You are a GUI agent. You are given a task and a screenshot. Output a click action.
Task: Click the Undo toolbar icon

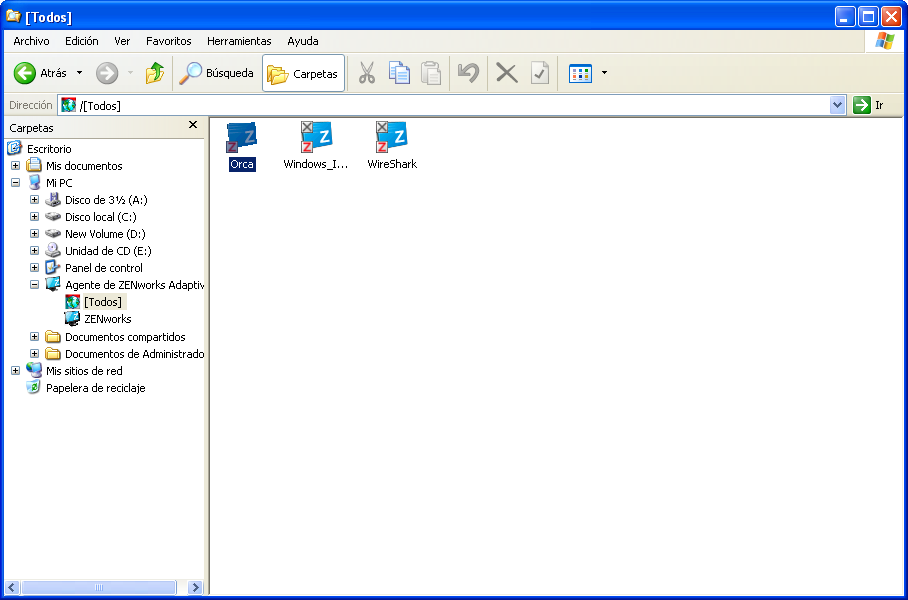(x=467, y=73)
